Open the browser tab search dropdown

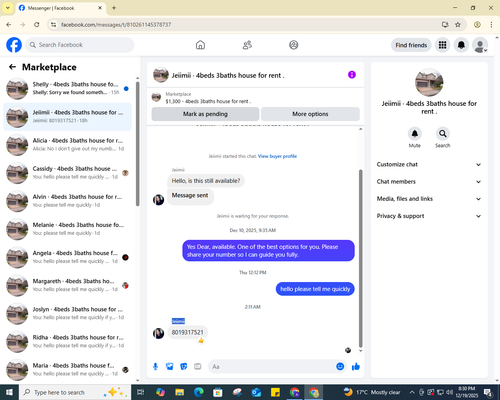7,8
